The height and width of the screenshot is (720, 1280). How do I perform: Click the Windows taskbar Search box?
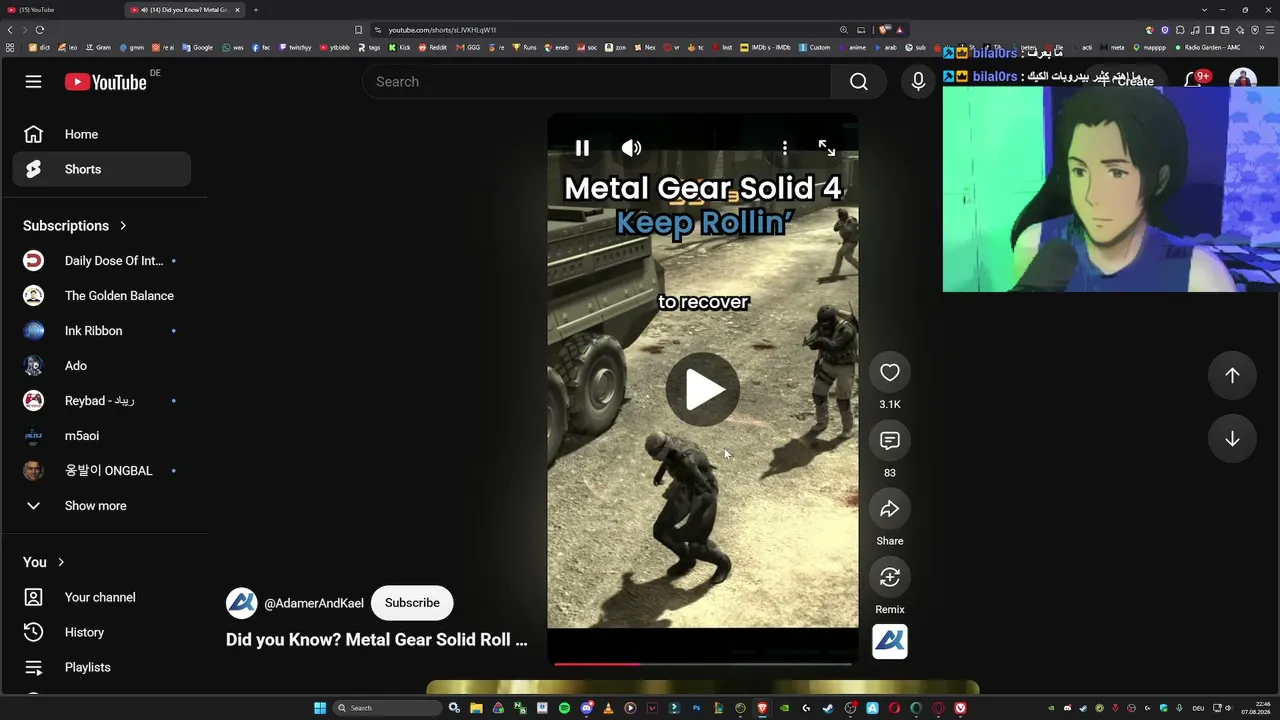click(x=388, y=708)
